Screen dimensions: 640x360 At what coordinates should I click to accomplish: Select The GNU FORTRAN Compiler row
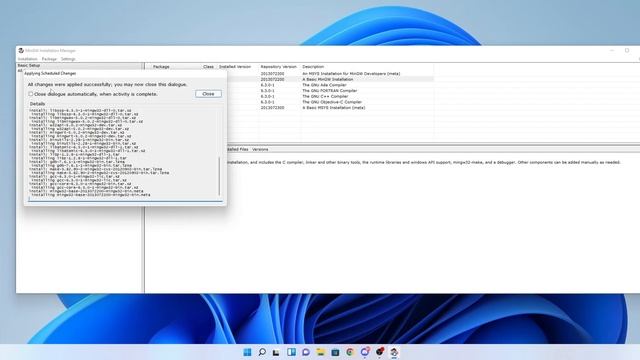click(330, 91)
